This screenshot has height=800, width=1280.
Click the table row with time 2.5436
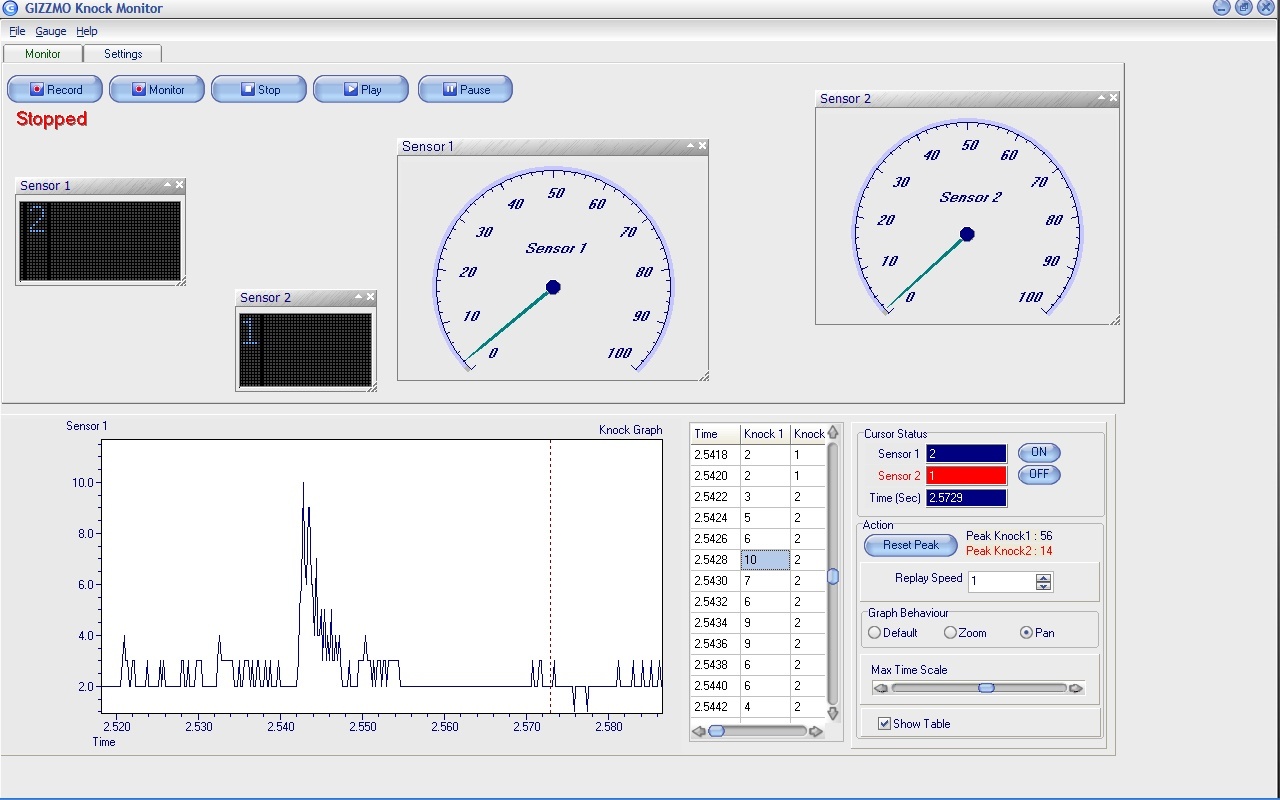(x=758, y=644)
